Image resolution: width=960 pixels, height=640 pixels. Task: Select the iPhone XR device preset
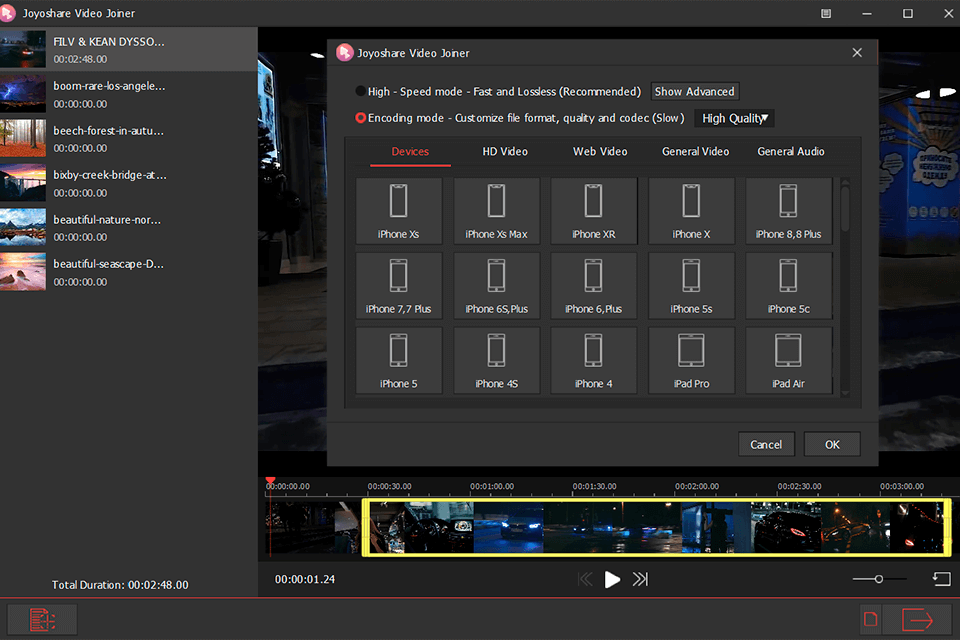[x=593, y=210]
